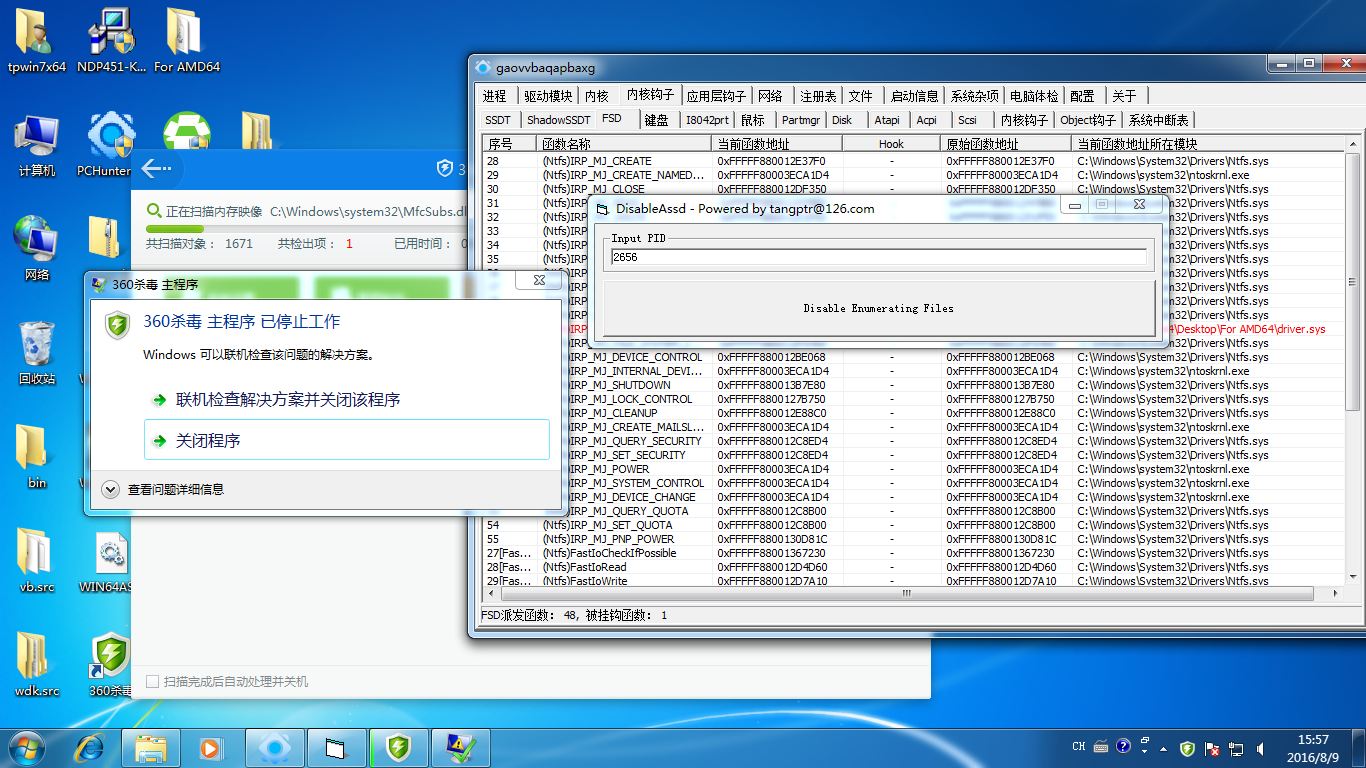Switch to the crash report taskbar button
1366x768 pixels.
(460, 748)
